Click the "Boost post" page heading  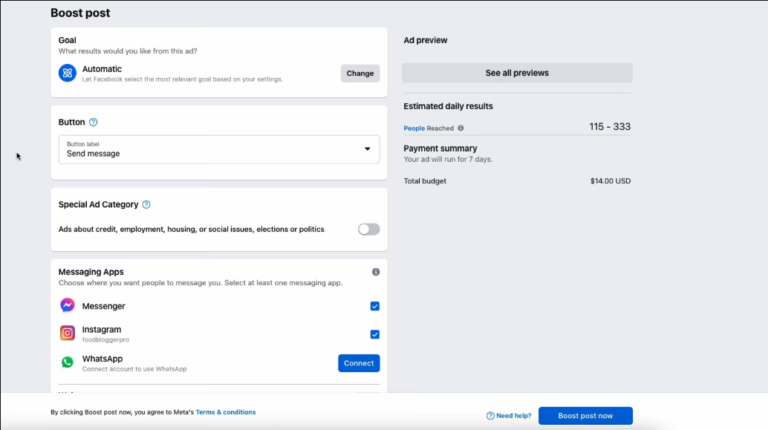click(x=80, y=13)
